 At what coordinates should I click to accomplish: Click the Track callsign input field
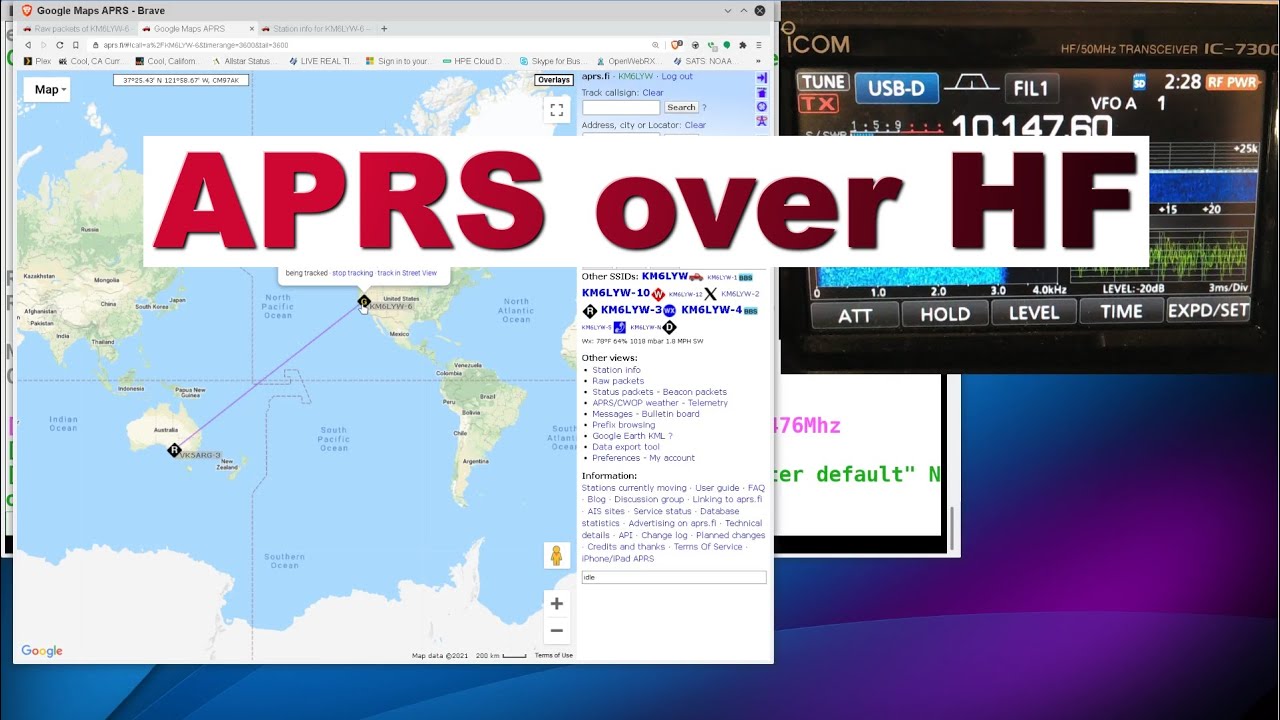tap(621, 107)
